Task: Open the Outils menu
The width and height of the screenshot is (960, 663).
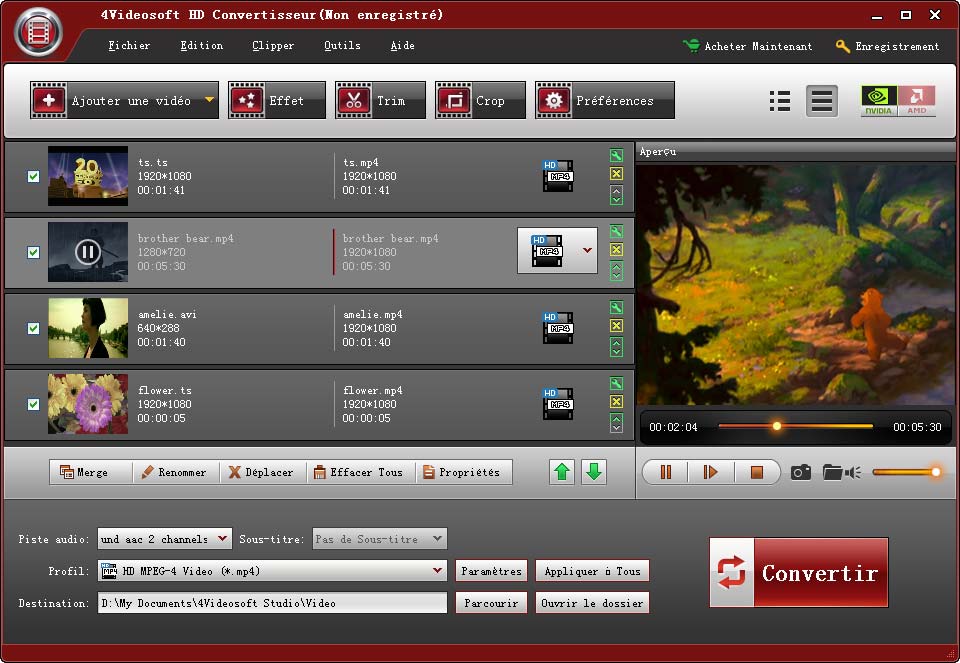Action: pyautogui.click(x=342, y=46)
